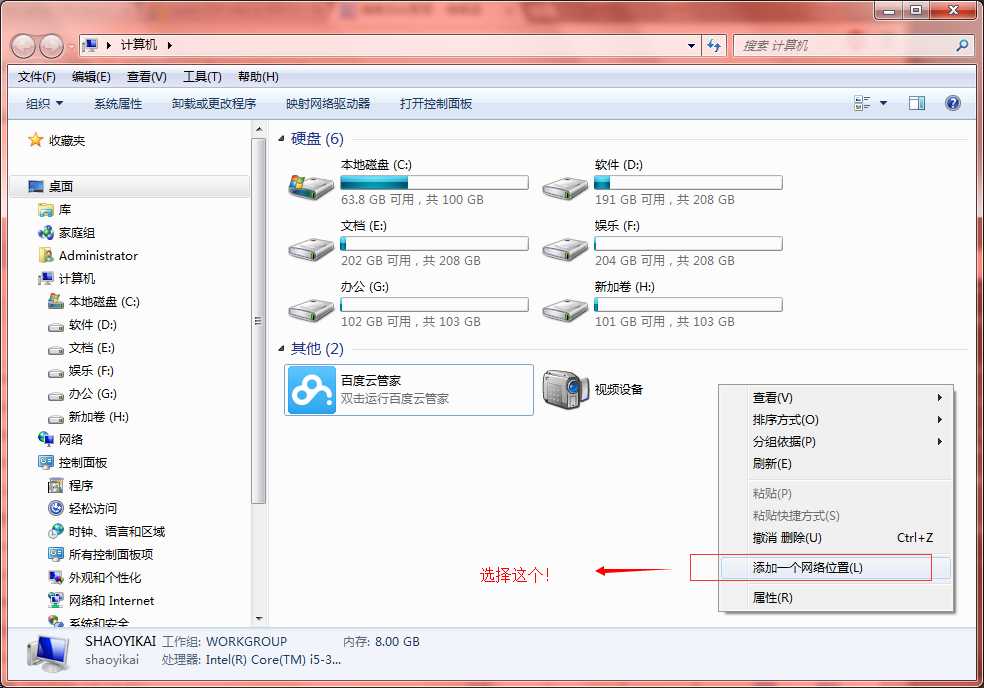This screenshot has width=984, height=688.
Task: Open the 娱乐 (F:) drive icon
Action: [x=565, y=249]
